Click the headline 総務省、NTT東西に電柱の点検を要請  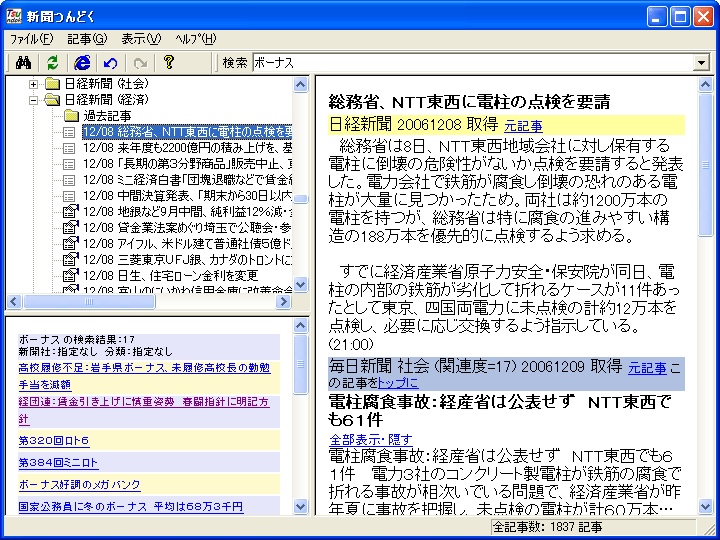coord(469,102)
